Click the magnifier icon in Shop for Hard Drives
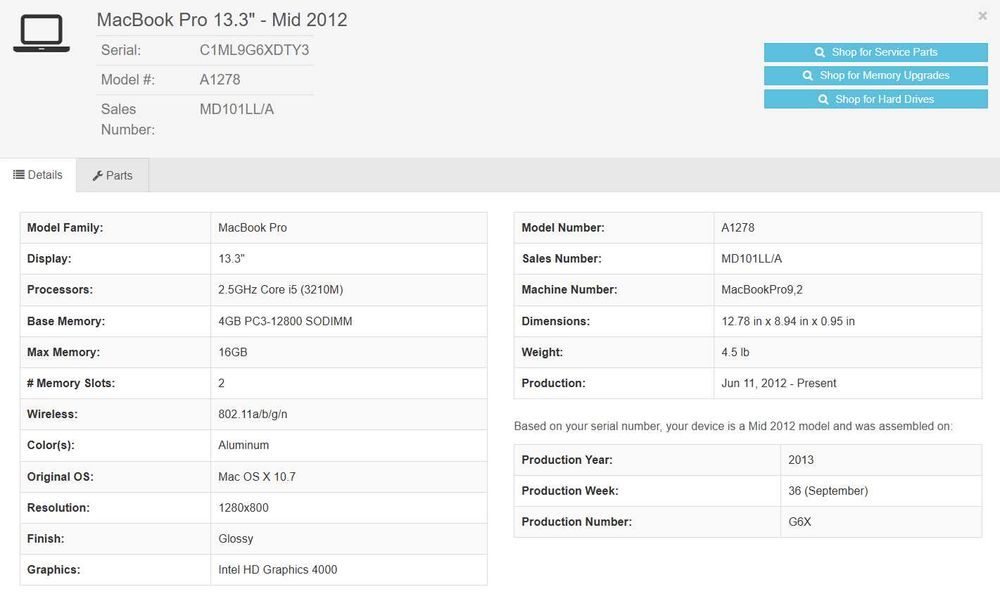Viewport: 1000px width, 592px height. point(823,99)
